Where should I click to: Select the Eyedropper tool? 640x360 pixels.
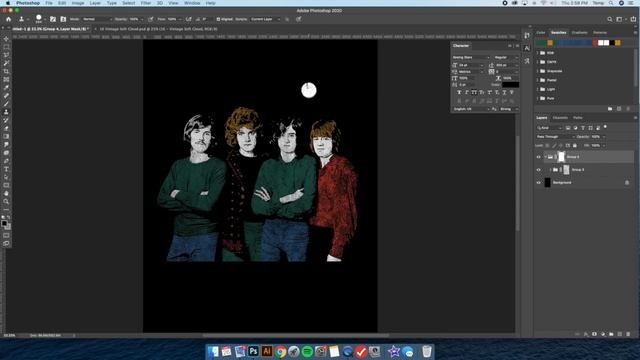click(6, 88)
